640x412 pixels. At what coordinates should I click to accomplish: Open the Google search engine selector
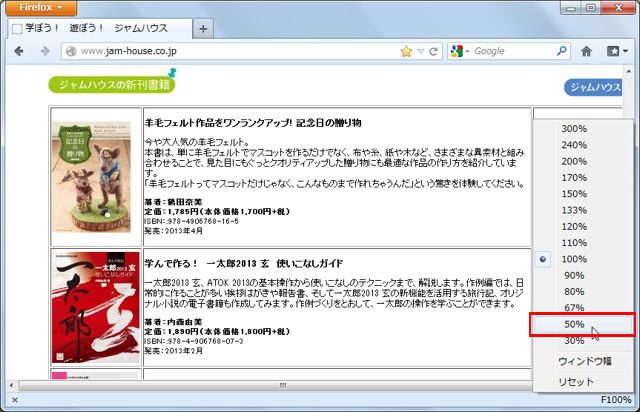[x=460, y=51]
